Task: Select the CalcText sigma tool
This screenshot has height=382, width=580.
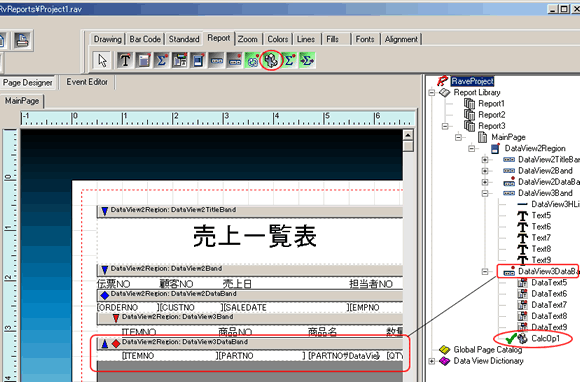Action: [162, 60]
